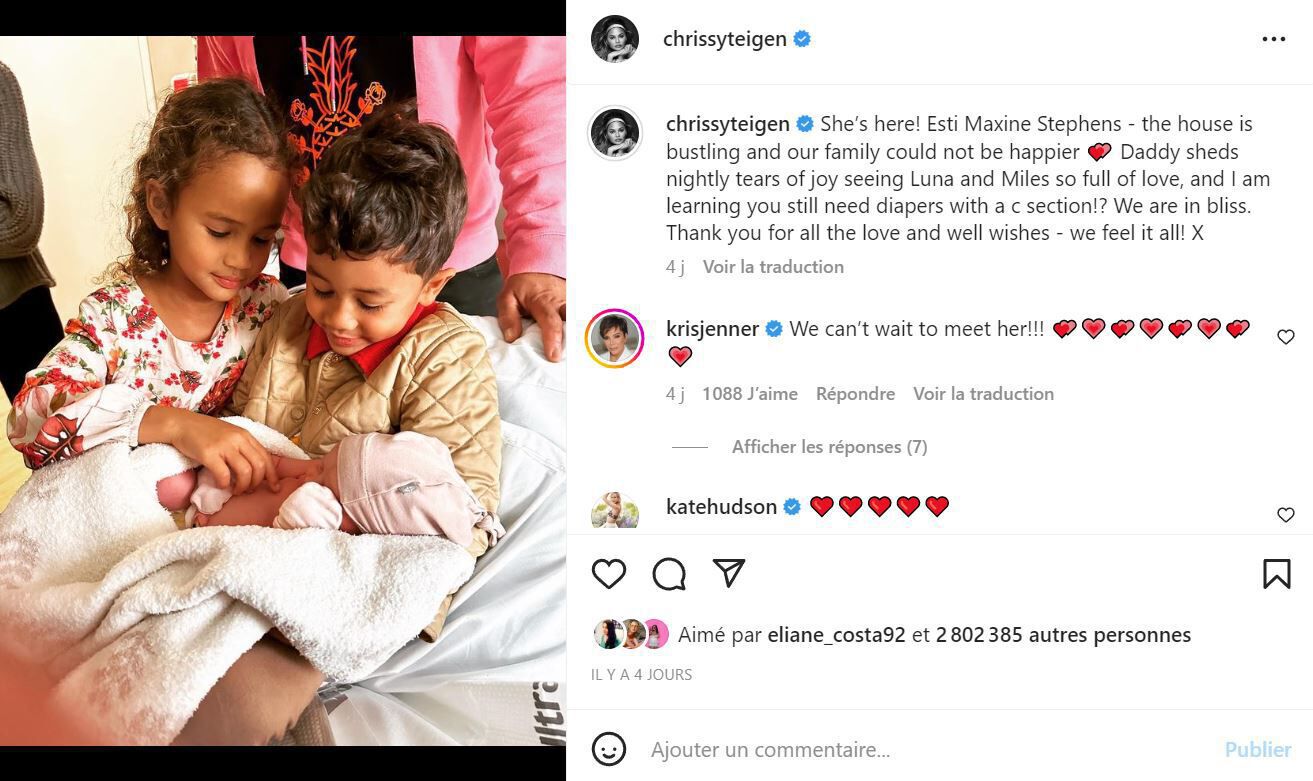
Task: View '2 802 385 autres personnes' likes list
Action: (x=1063, y=635)
